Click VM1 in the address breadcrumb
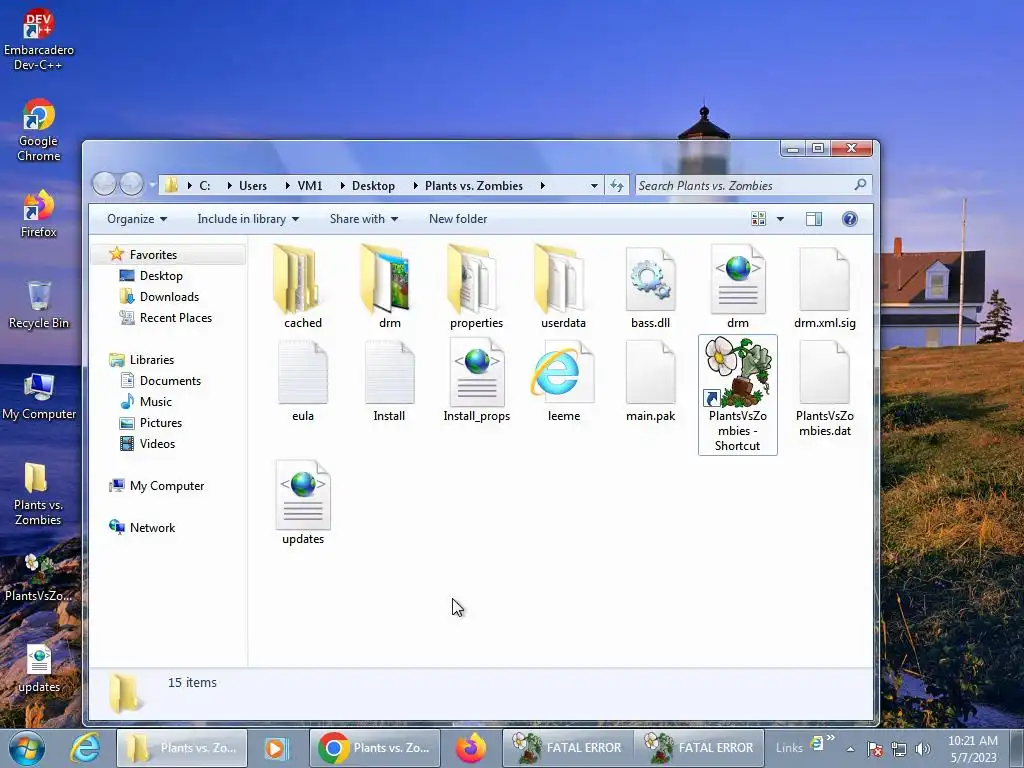The height and width of the screenshot is (768, 1024). 310,185
